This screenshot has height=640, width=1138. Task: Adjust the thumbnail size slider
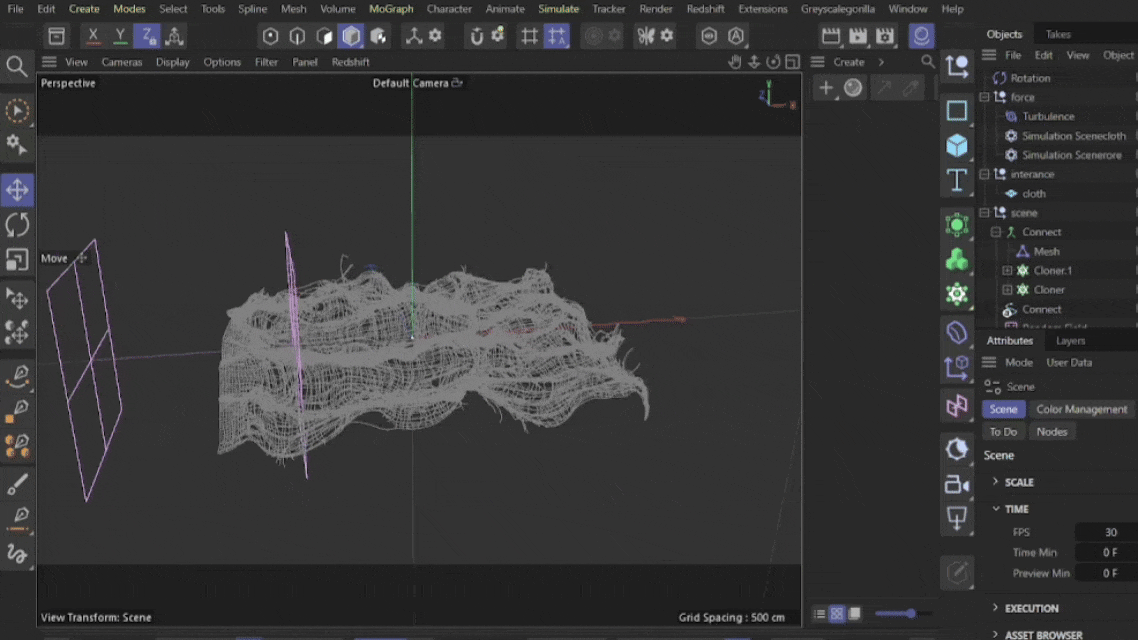903,614
